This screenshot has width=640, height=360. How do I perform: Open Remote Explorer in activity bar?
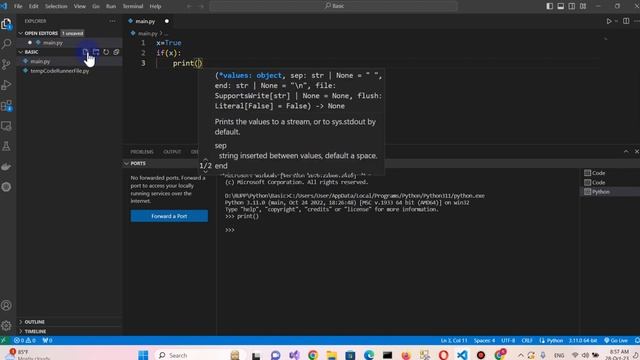click(6, 126)
